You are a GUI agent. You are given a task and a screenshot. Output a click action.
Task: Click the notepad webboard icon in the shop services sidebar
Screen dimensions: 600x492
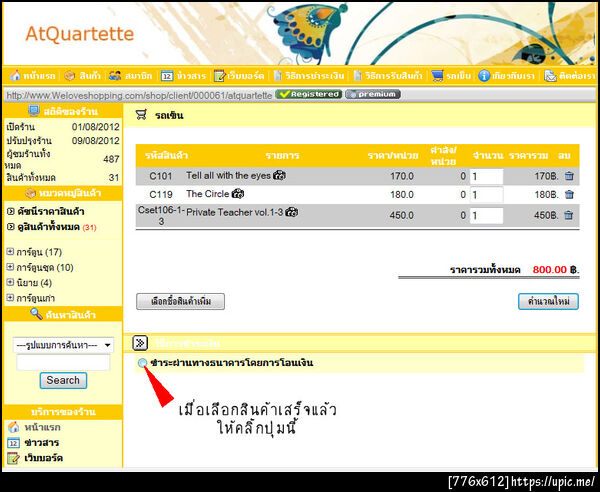pyautogui.click(x=13, y=458)
